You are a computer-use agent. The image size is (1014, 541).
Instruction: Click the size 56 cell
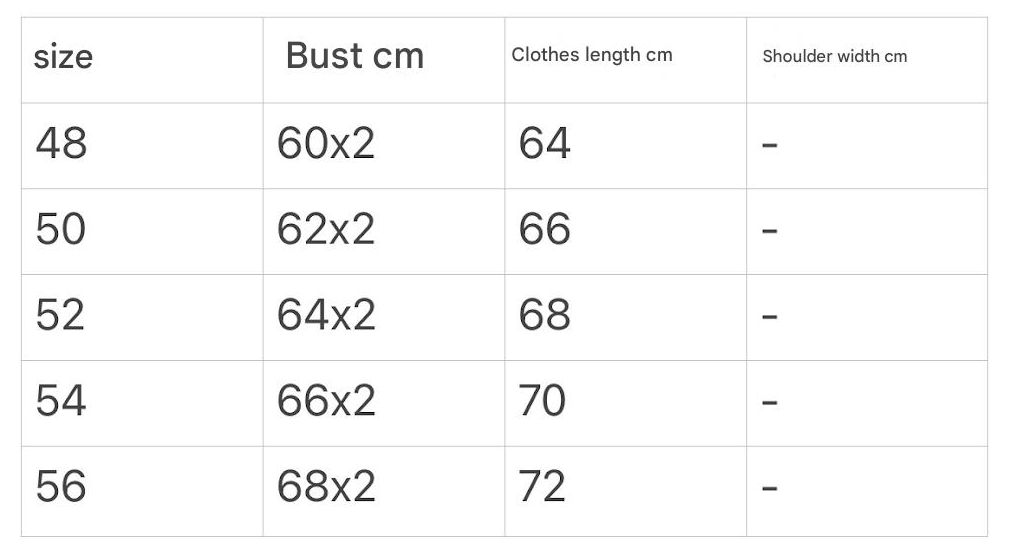(x=61, y=488)
